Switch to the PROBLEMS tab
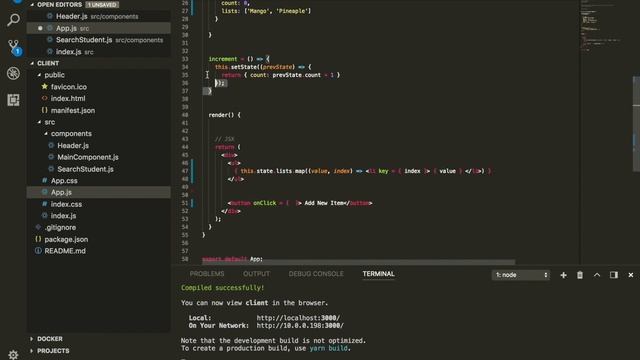The width and height of the screenshot is (640, 360). (x=207, y=274)
